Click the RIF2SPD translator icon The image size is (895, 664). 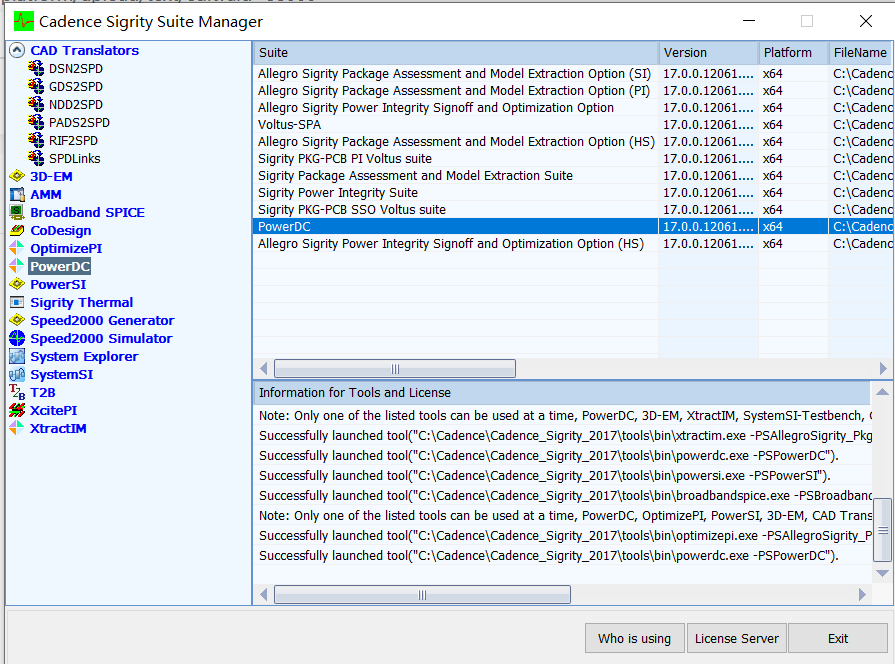36,140
